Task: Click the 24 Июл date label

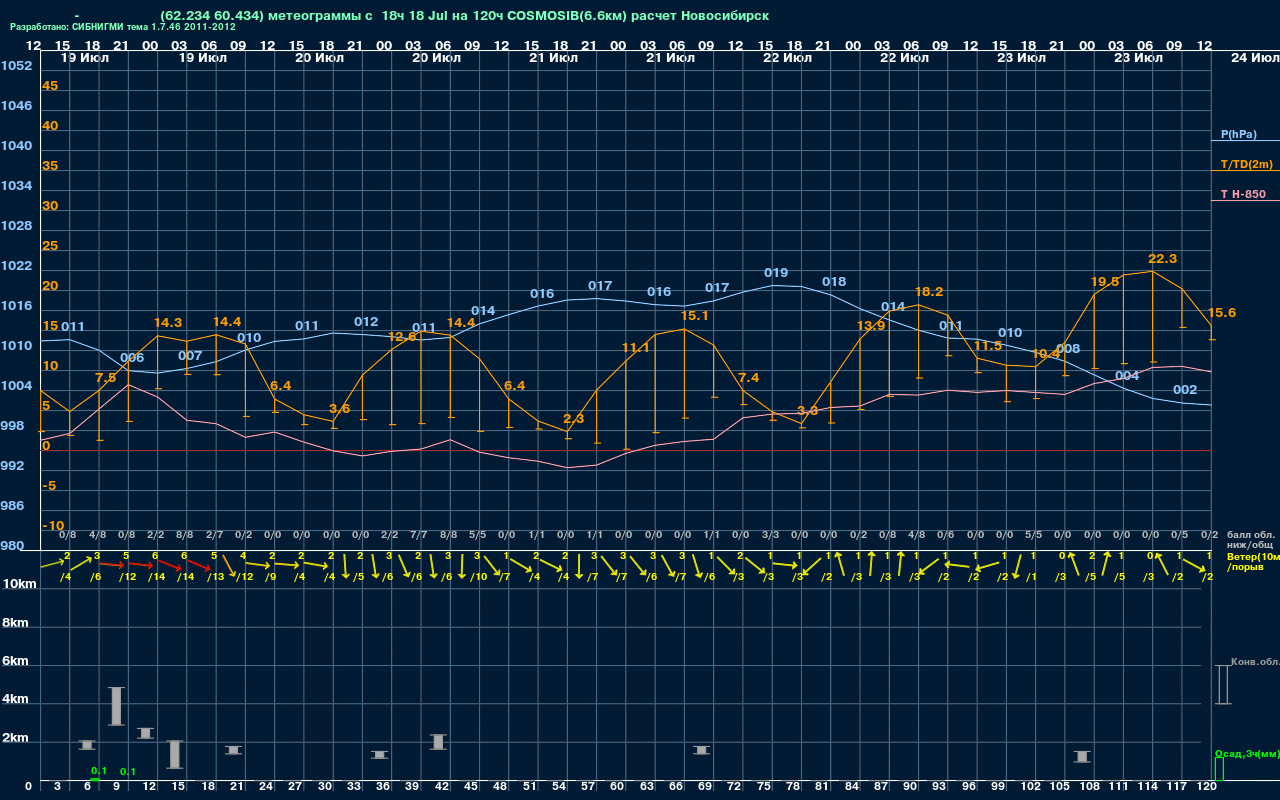Action: tap(1253, 58)
